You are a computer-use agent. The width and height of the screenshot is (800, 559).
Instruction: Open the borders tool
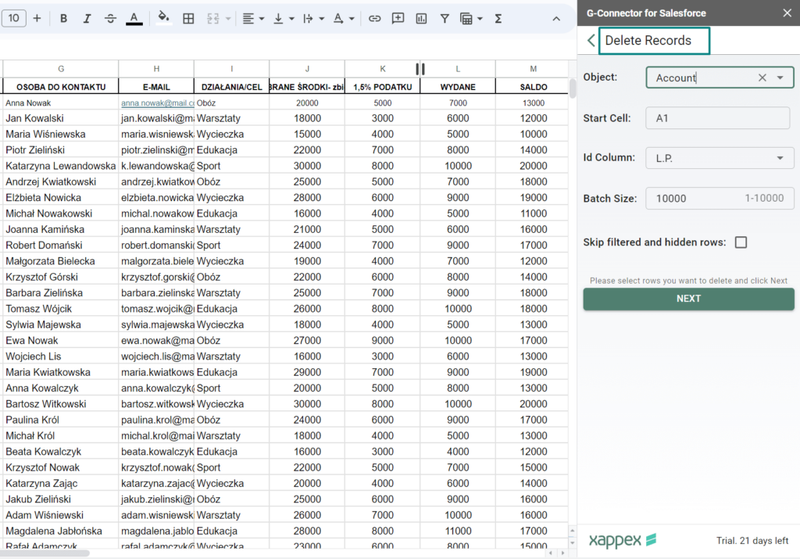pyautogui.click(x=188, y=18)
